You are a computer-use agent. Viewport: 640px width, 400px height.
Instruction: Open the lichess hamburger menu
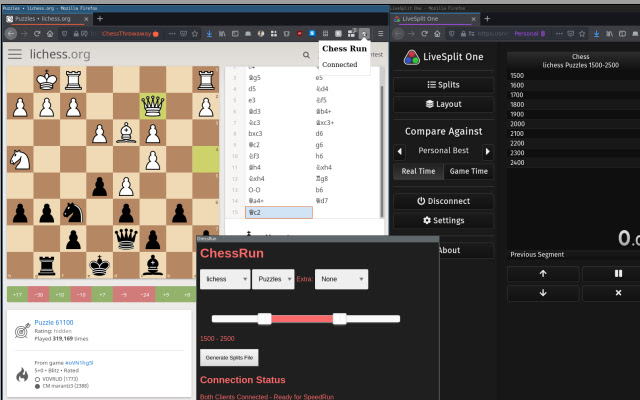[15, 54]
